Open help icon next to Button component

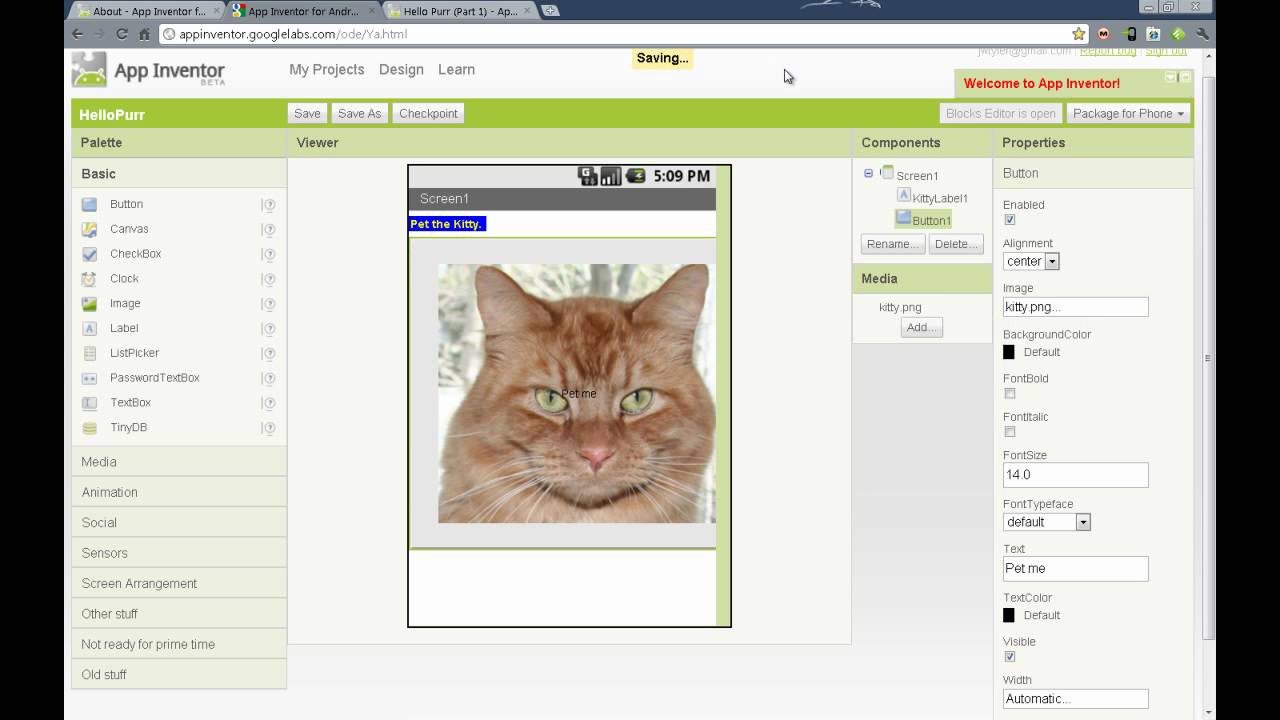click(269, 205)
